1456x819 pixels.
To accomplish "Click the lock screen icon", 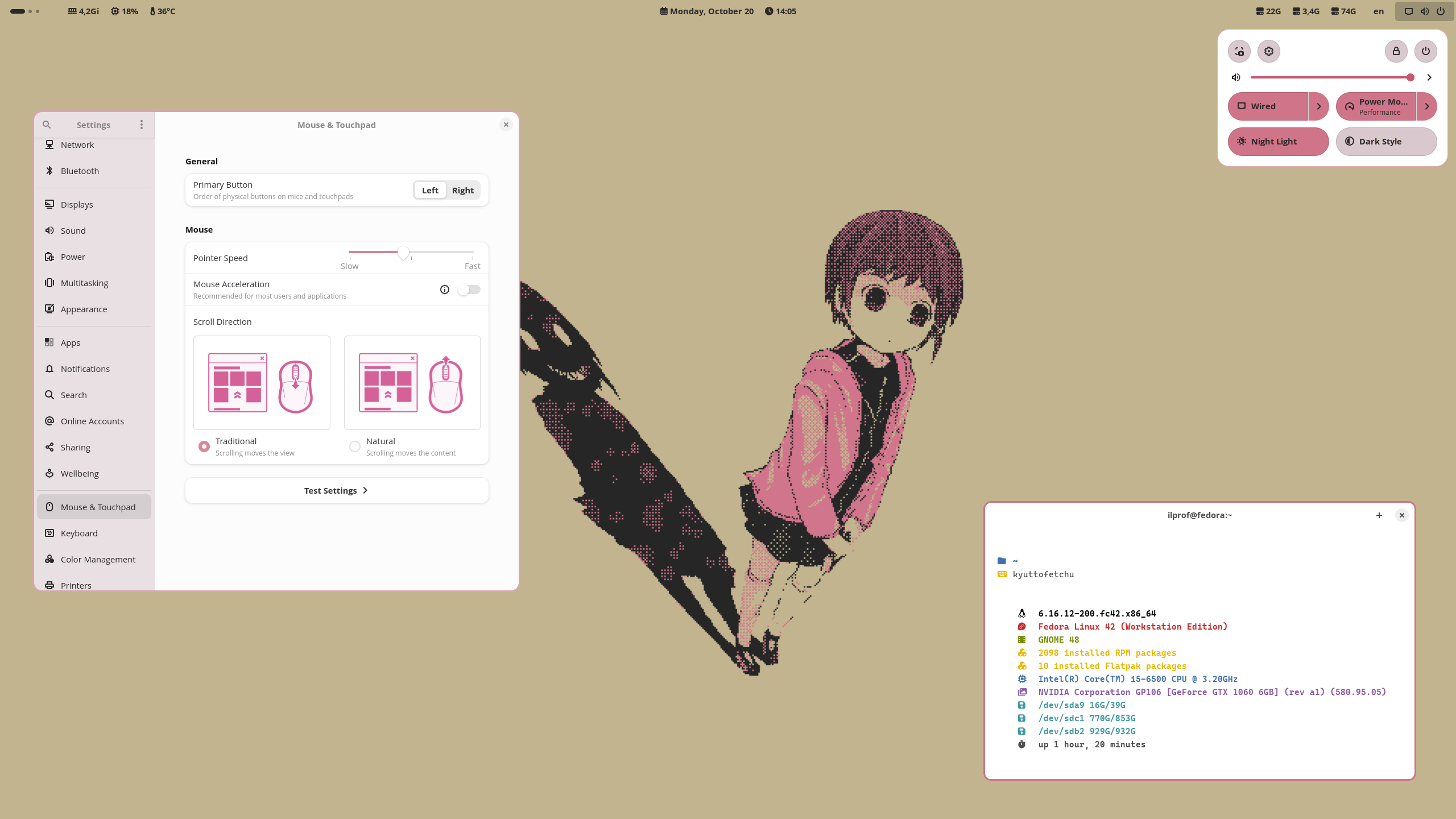I will coord(1396,51).
